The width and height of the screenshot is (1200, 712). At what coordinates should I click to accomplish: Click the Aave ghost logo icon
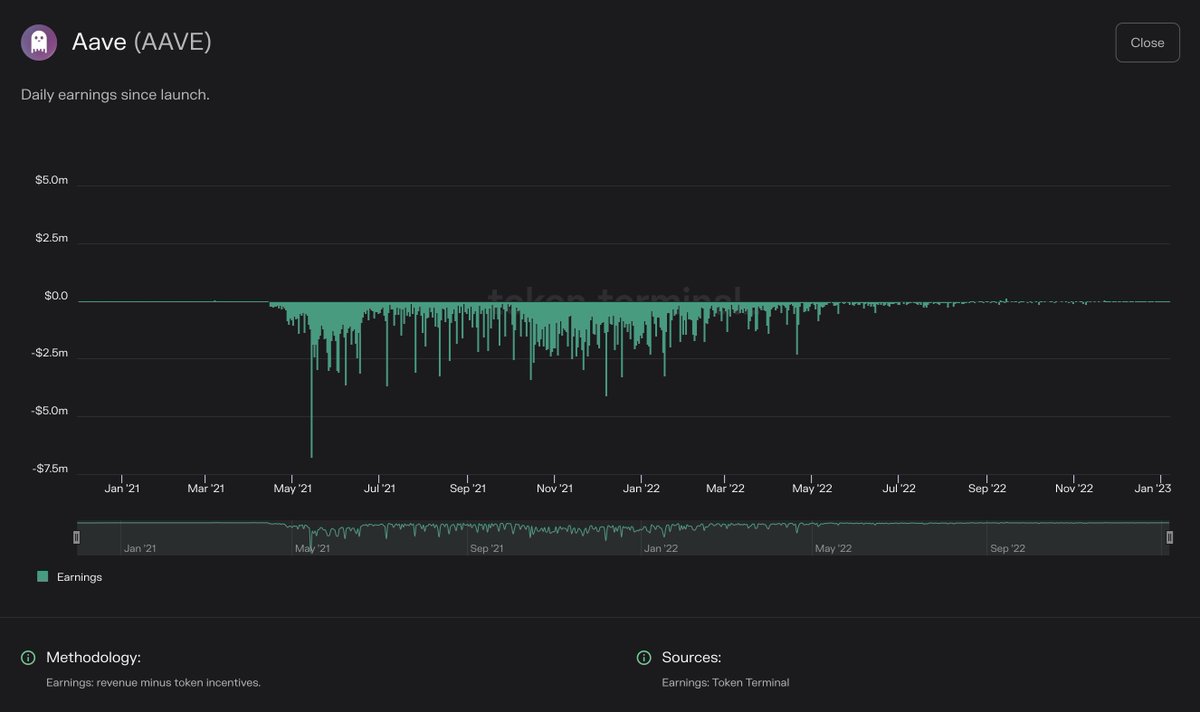pyautogui.click(x=39, y=43)
